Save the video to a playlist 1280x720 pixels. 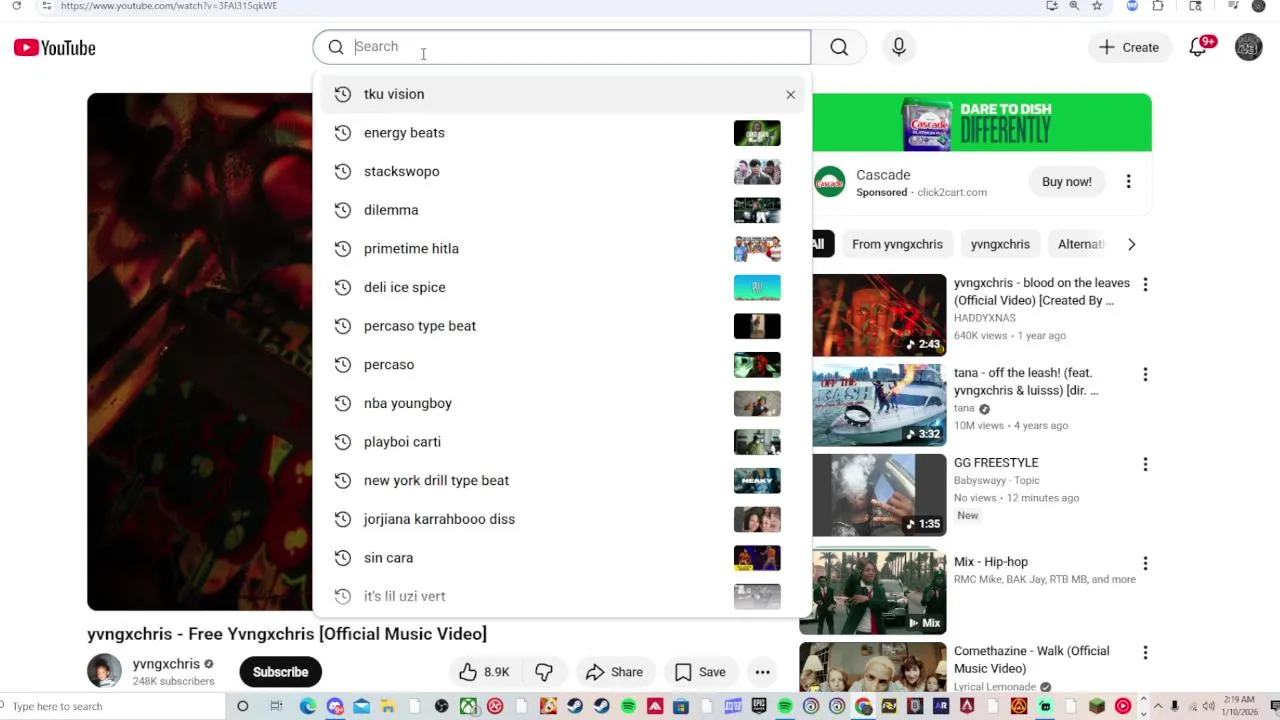pyautogui.click(x=700, y=672)
